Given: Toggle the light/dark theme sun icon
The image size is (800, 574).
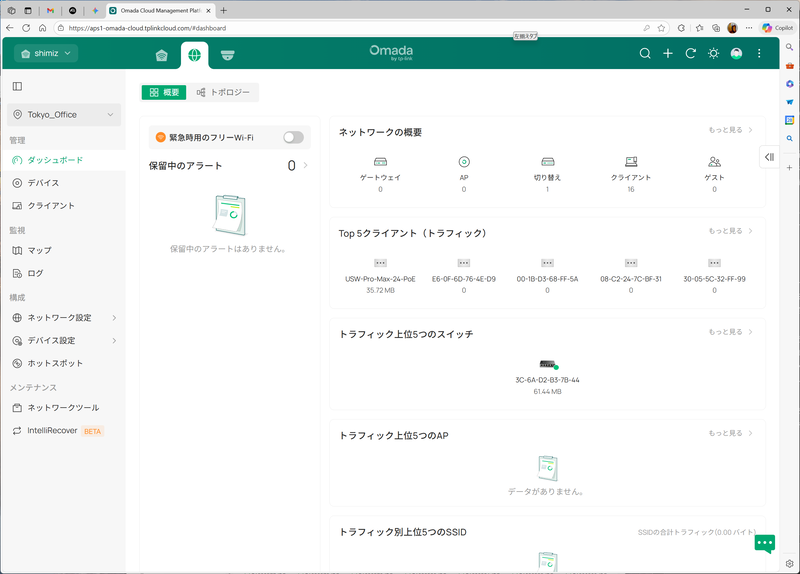Looking at the screenshot, I should click(713, 53).
